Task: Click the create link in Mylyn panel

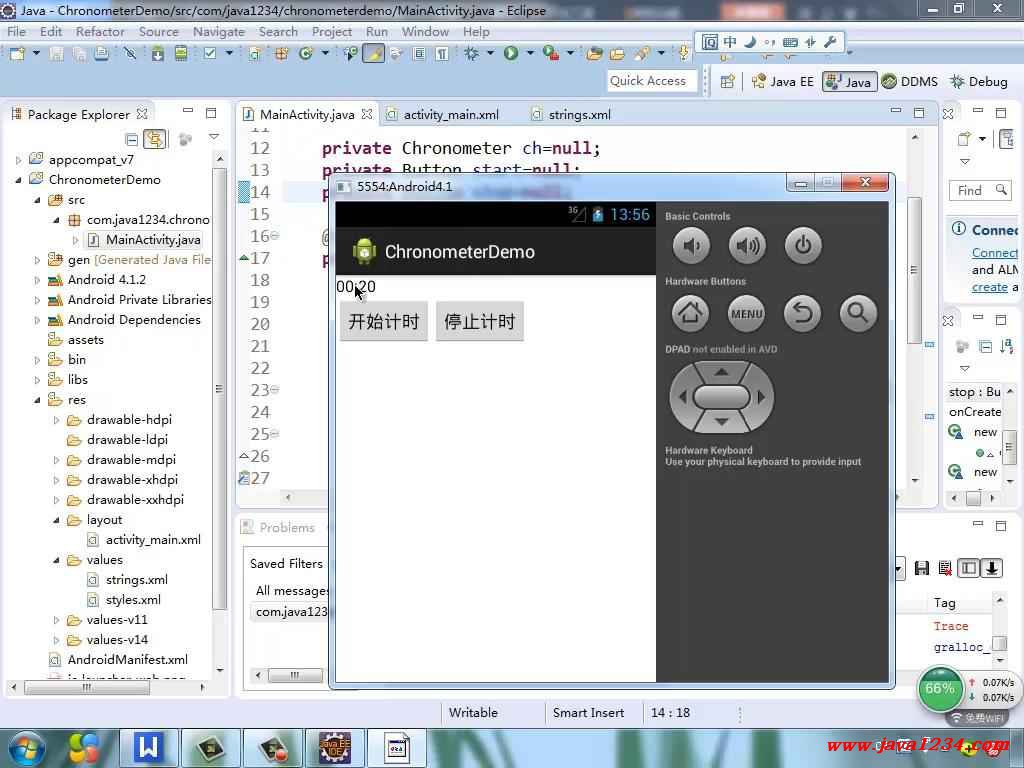Action: (989, 287)
